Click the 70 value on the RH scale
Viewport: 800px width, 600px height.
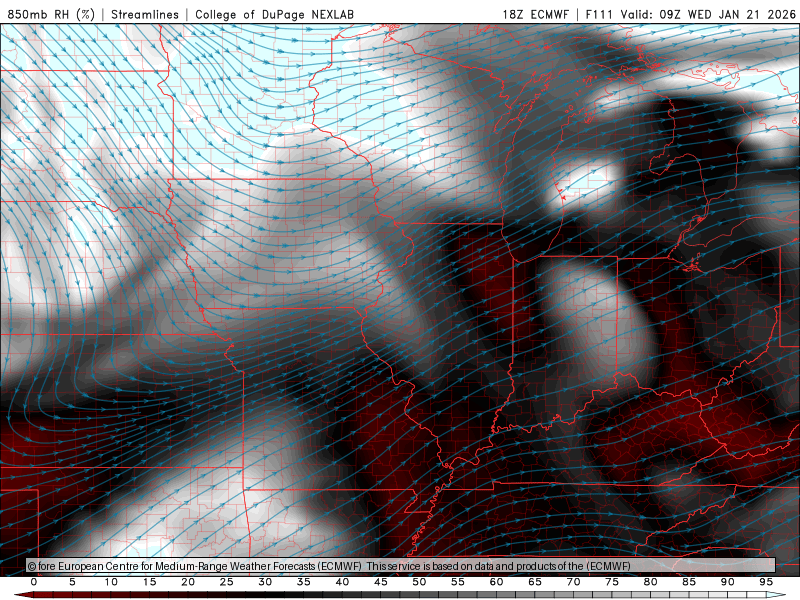point(573,582)
